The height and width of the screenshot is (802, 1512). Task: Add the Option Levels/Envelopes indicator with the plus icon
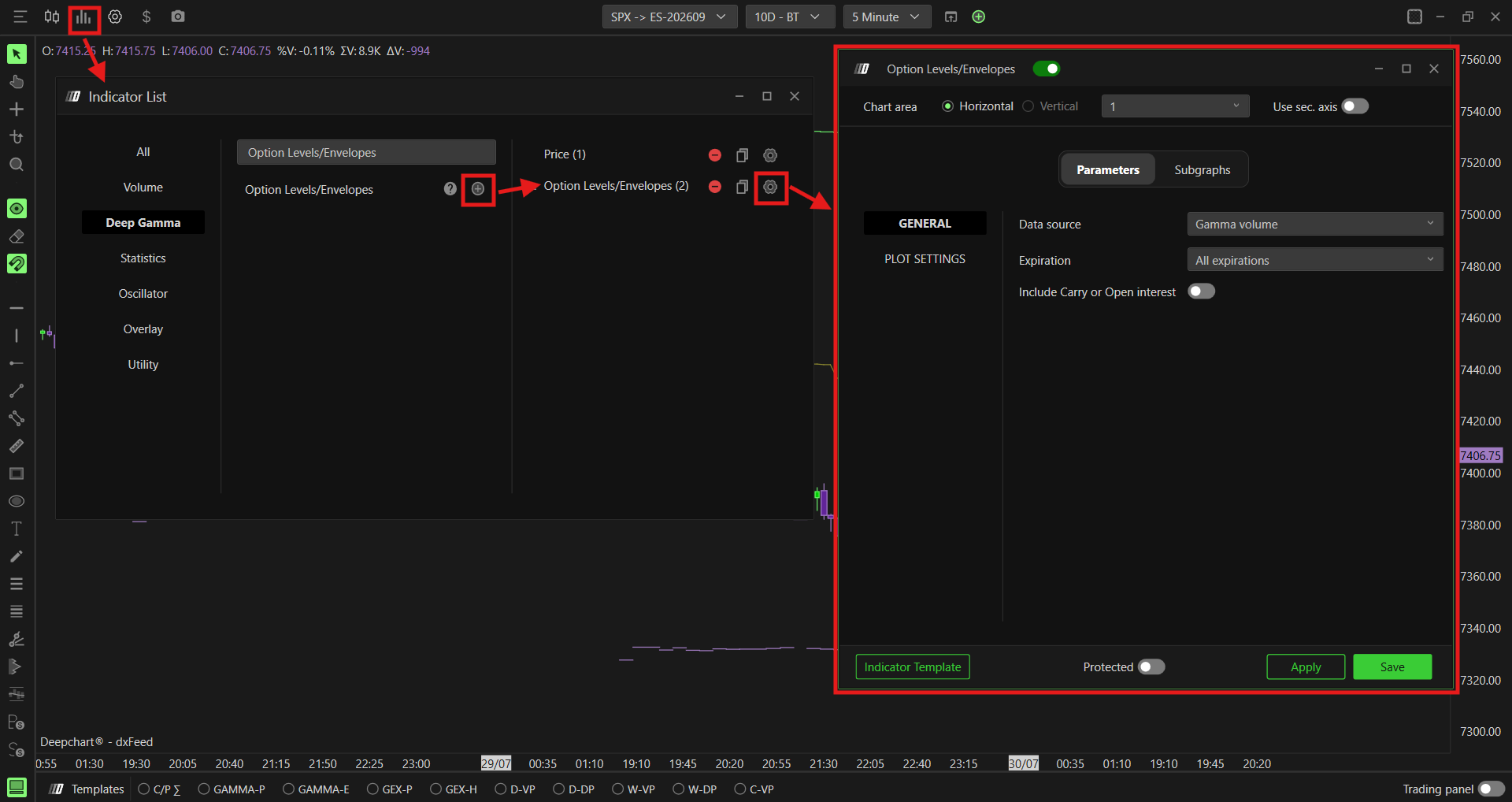pos(478,189)
